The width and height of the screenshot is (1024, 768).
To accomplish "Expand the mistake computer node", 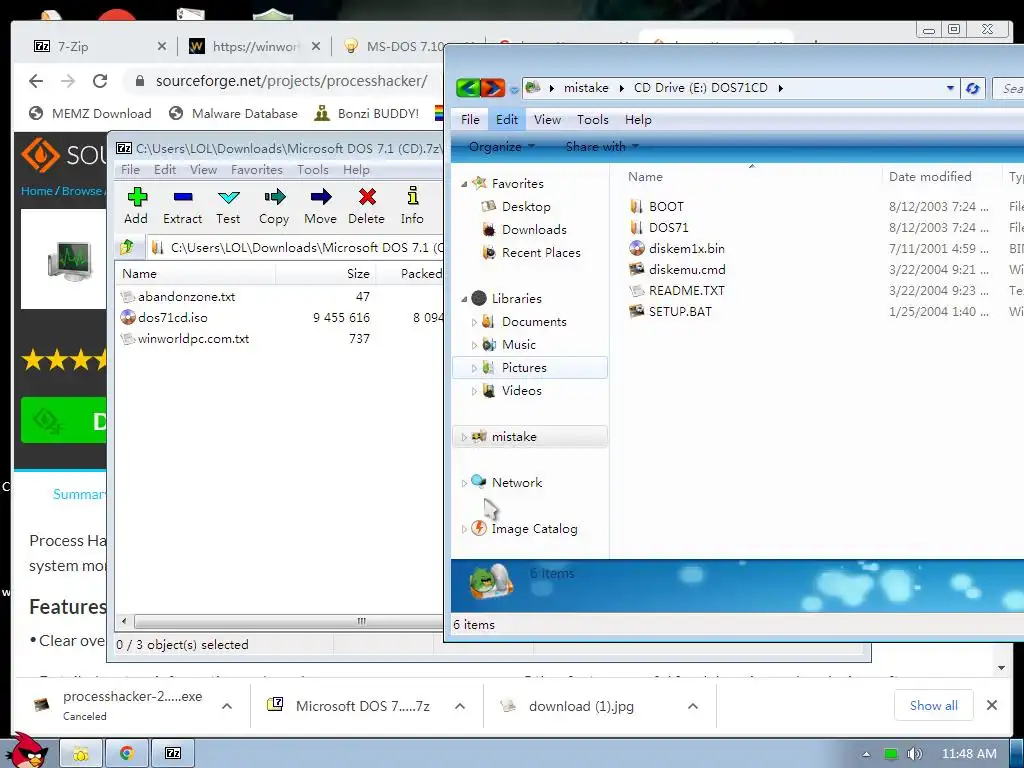I will [x=464, y=437].
